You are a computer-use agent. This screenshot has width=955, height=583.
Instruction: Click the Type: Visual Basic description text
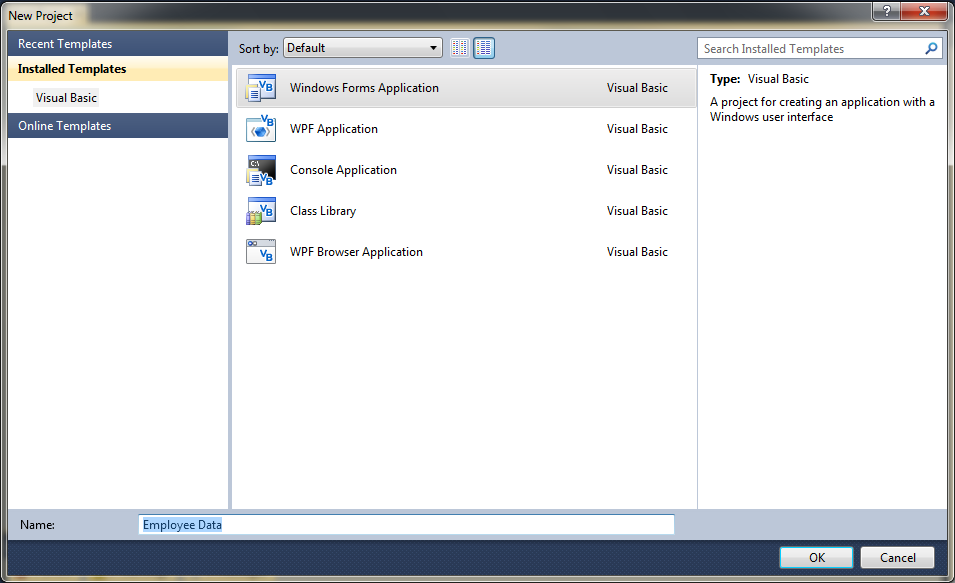click(759, 79)
